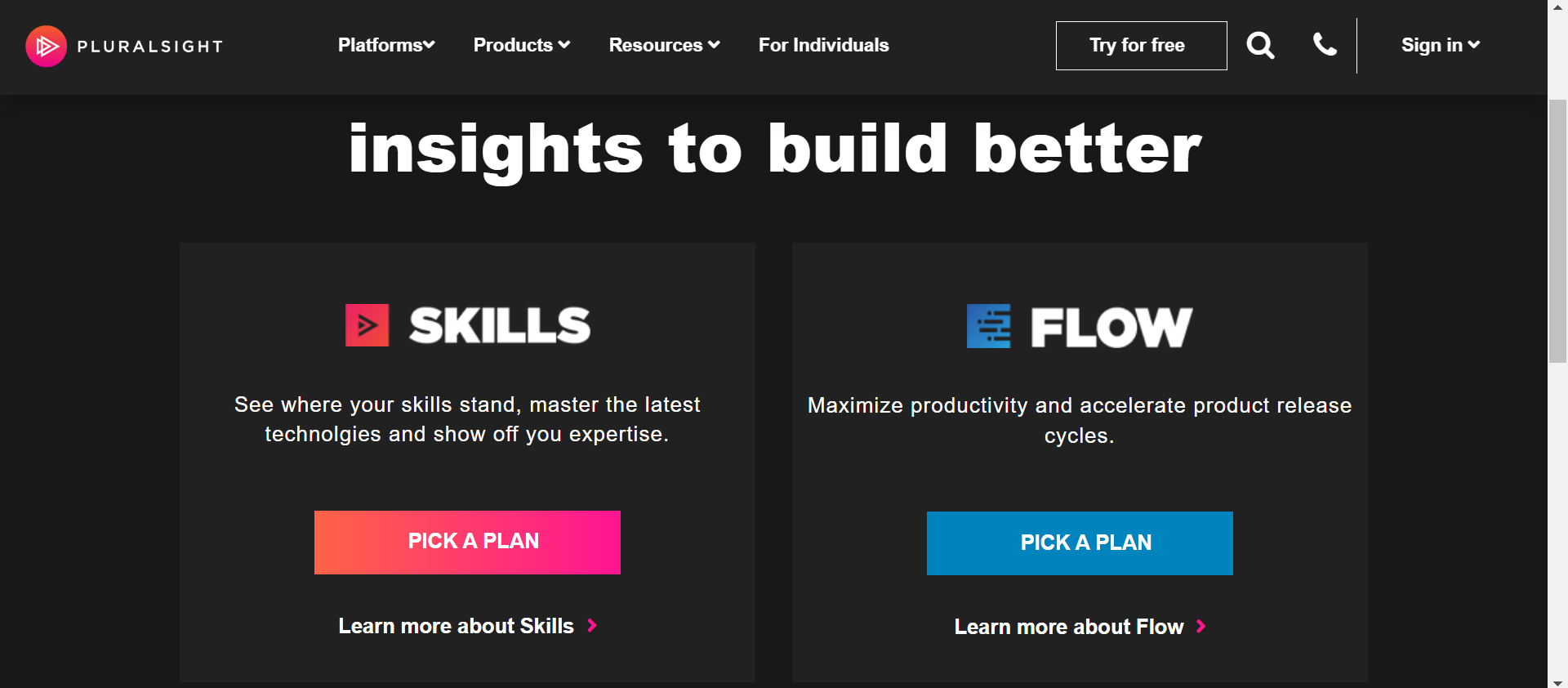The width and height of the screenshot is (1568, 688).
Task: Click the play triangle in the Pluralsight logo
Action: pos(47,45)
